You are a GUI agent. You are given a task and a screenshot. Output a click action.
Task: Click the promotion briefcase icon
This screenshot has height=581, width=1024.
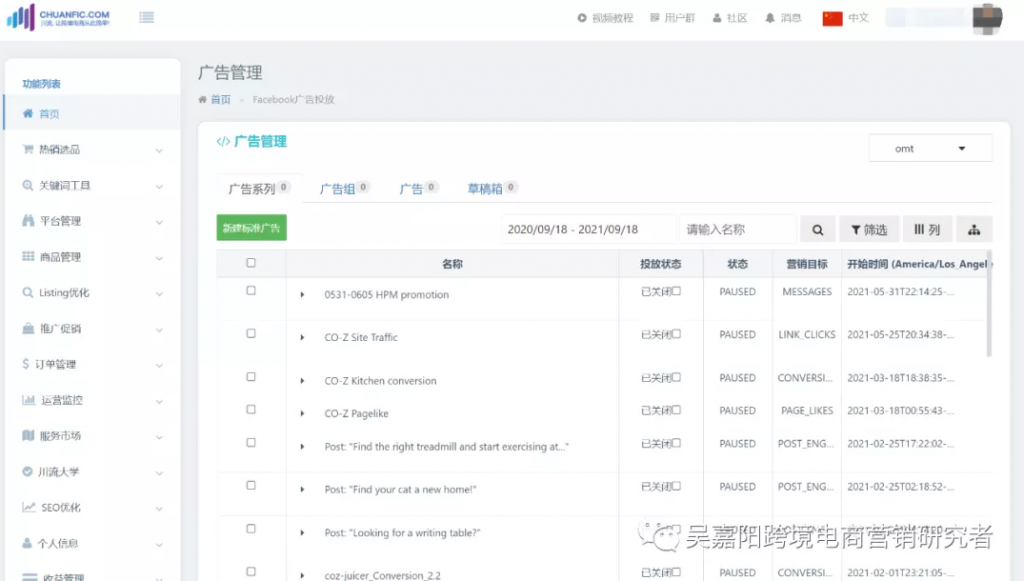pyautogui.click(x=28, y=328)
